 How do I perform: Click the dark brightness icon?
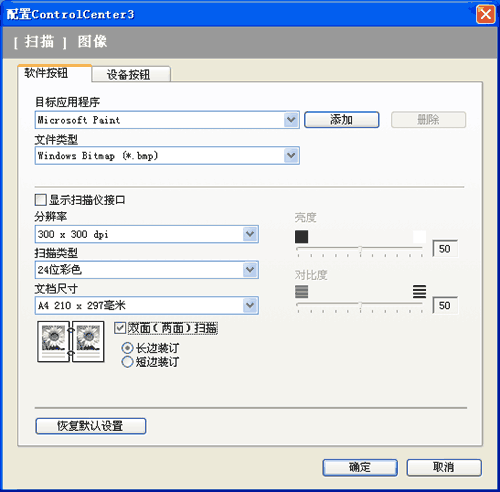[301, 237]
